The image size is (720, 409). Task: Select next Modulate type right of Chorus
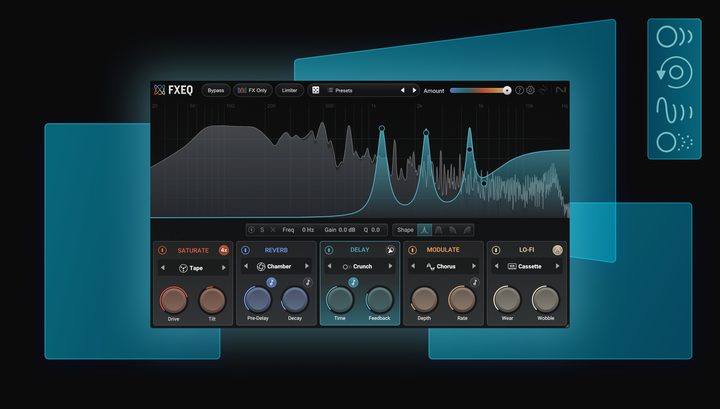474,266
